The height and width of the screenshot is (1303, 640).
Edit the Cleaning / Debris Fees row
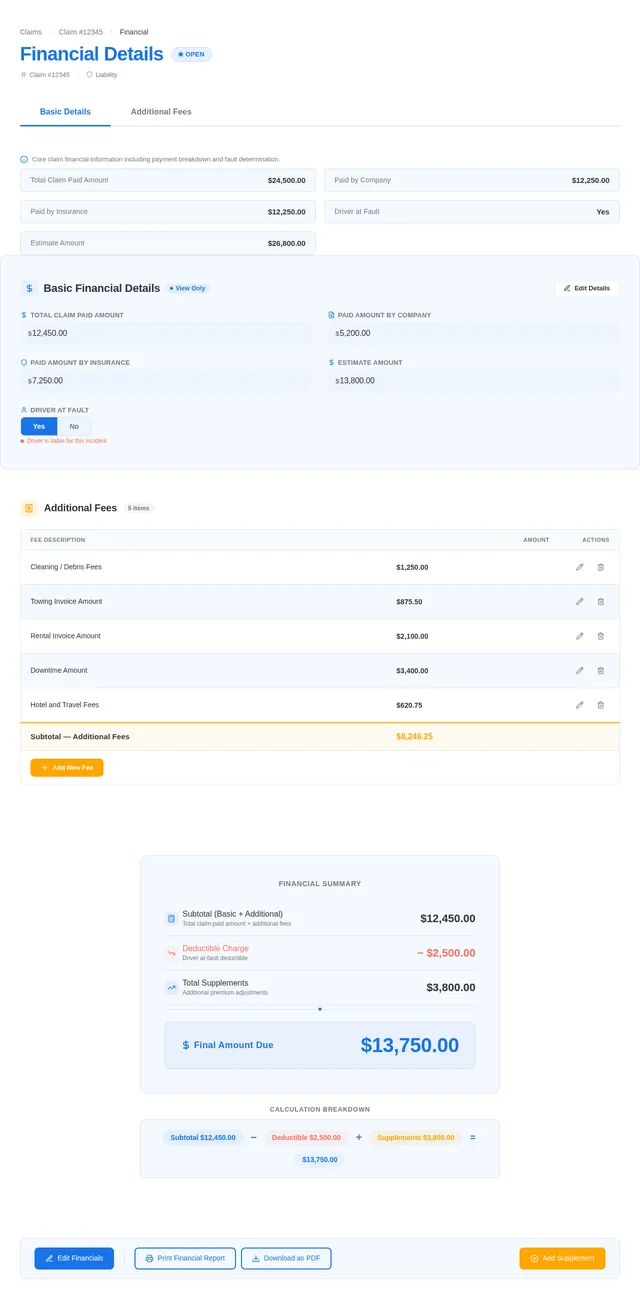click(x=579, y=567)
